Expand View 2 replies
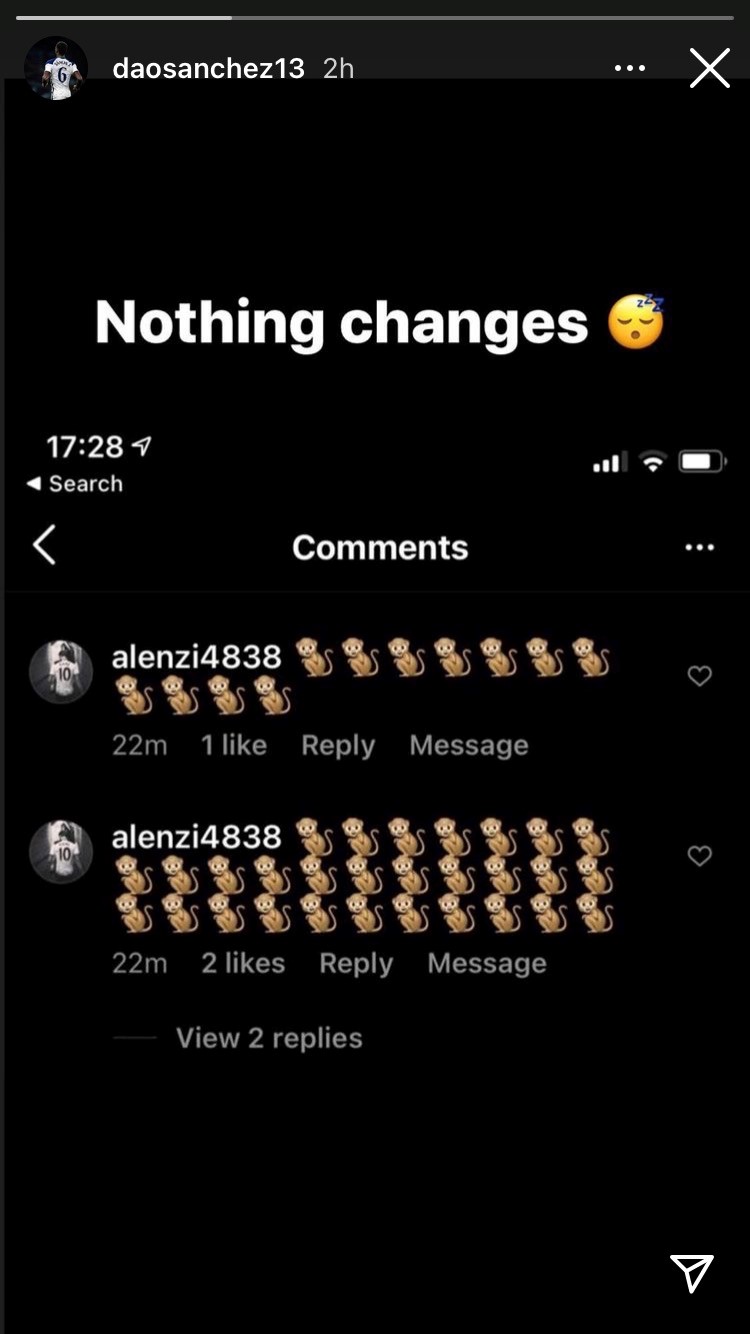750x1334 pixels. (x=269, y=1038)
